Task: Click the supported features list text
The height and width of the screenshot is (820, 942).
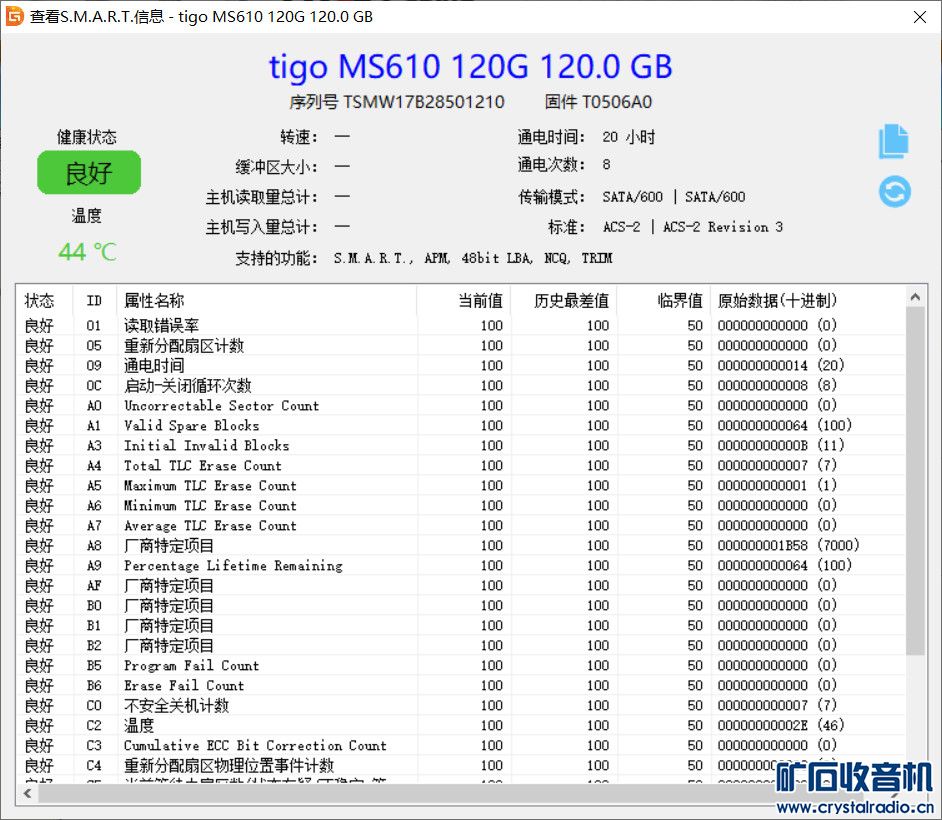Action: (473, 258)
